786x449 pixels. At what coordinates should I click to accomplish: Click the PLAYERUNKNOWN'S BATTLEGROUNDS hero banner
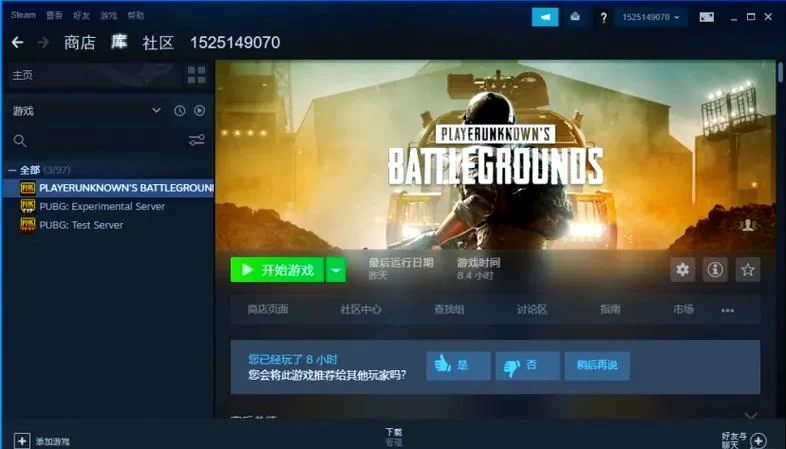click(495, 154)
